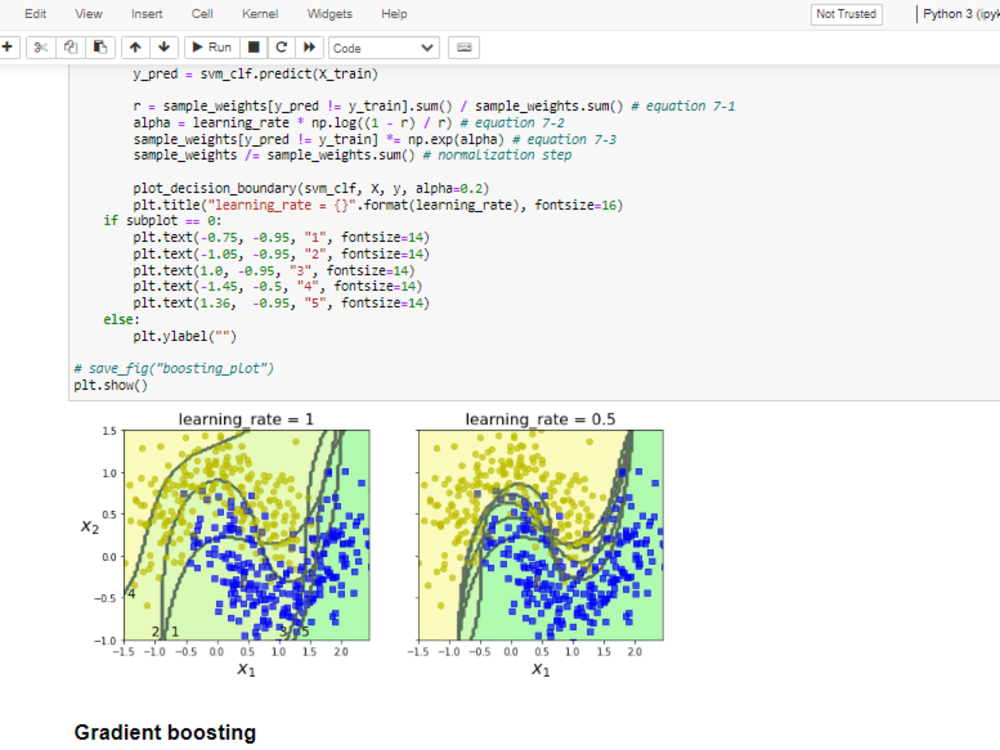Screen dimensions: 1000x750
Task: Open the Edit menu
Action: [x=35, y=14]
